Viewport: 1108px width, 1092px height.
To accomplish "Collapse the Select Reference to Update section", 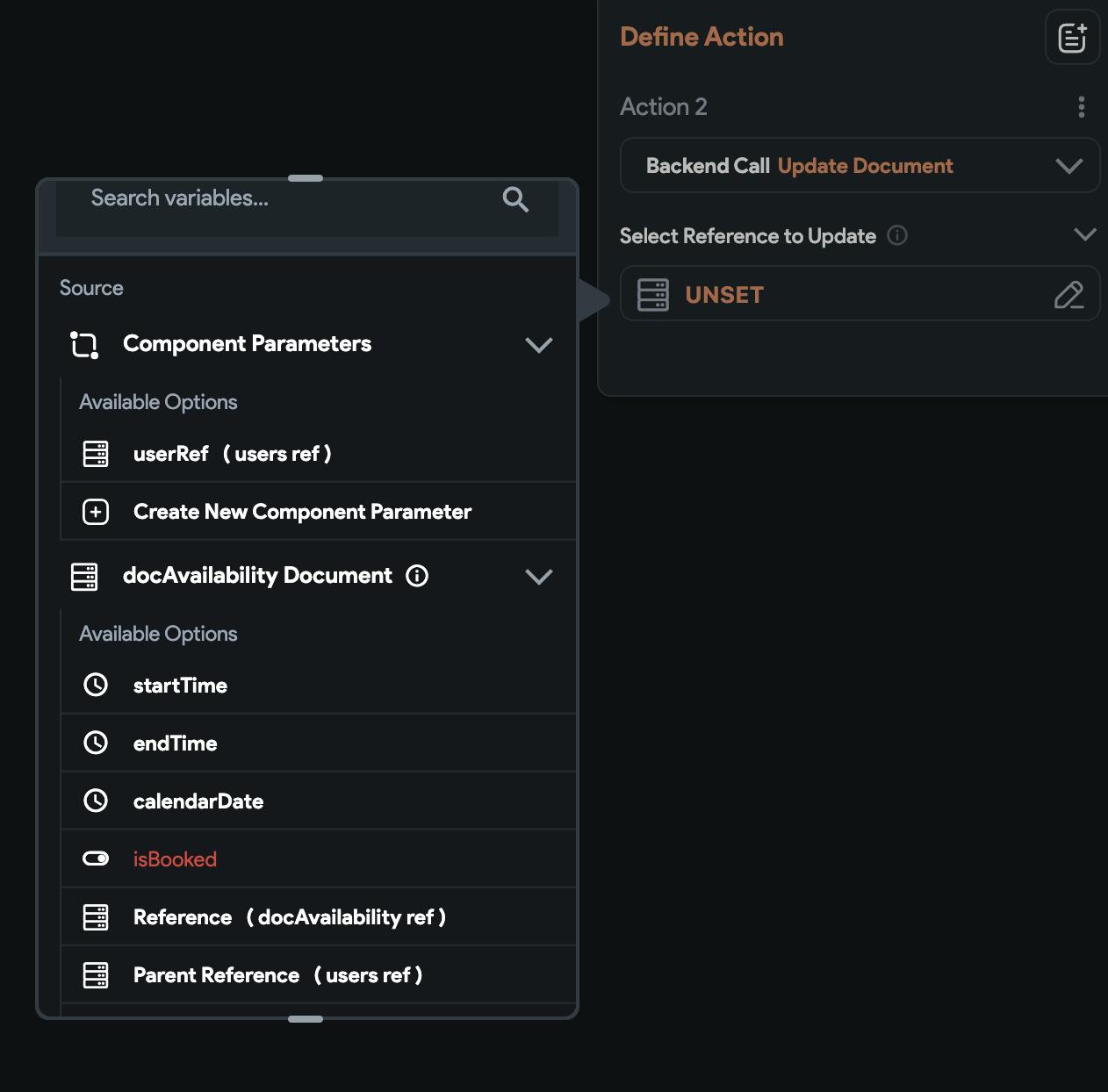I will 1085,234.
